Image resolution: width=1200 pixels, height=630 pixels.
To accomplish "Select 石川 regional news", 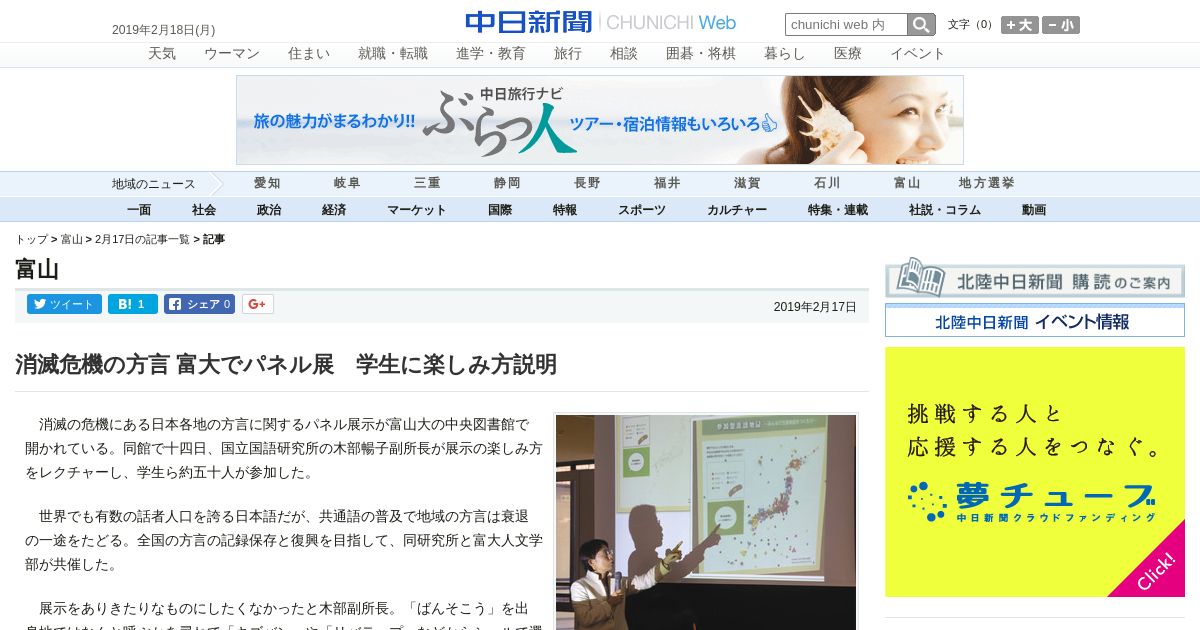I will [827, 184].
